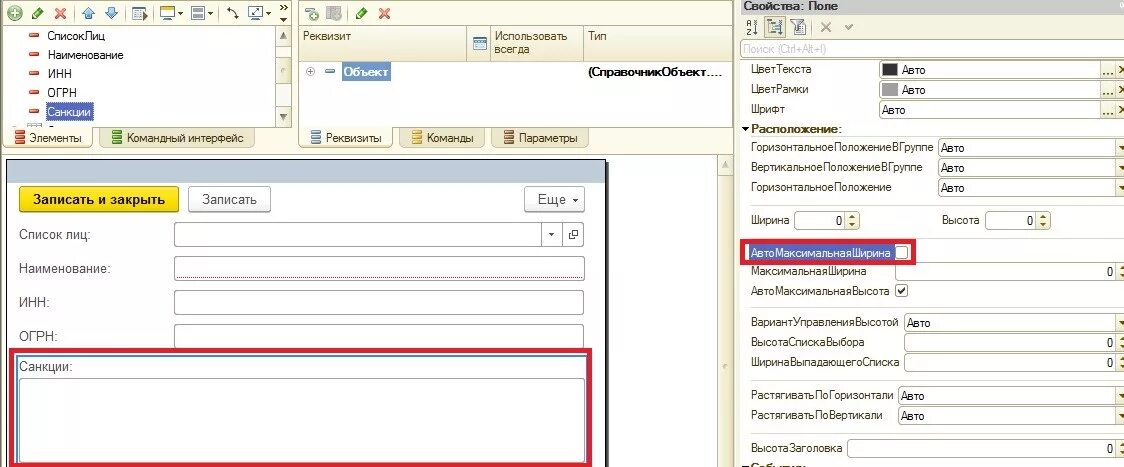
Task: Open the ВертикальноеПоложениеВГруппе dropdown
Action: [x=1119, y=168]
